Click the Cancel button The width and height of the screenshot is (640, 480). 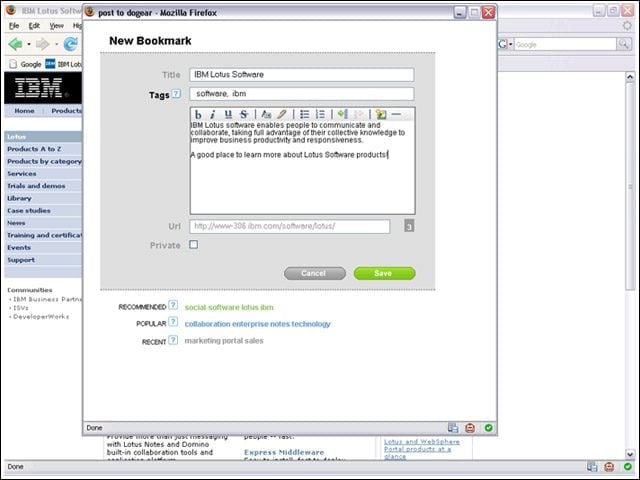[315, 273]
